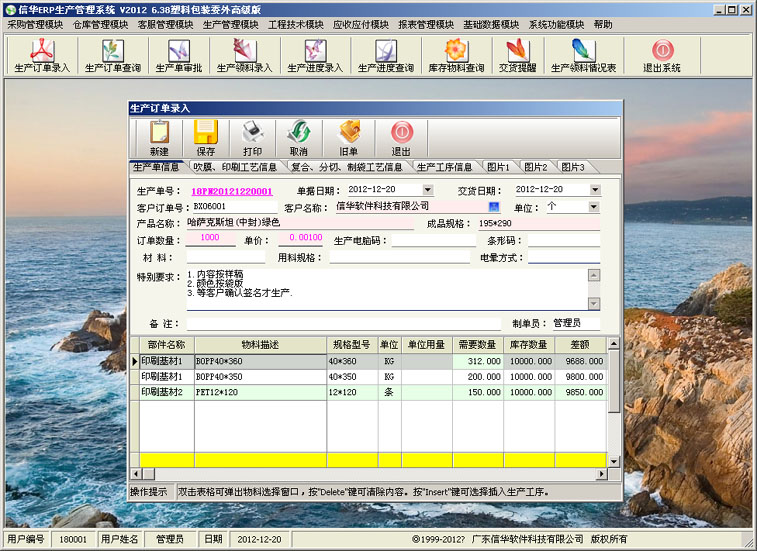Click the 取消 (Cancel) toolbar icon
Screen dimensions: 757x551
tap(298, 137)
